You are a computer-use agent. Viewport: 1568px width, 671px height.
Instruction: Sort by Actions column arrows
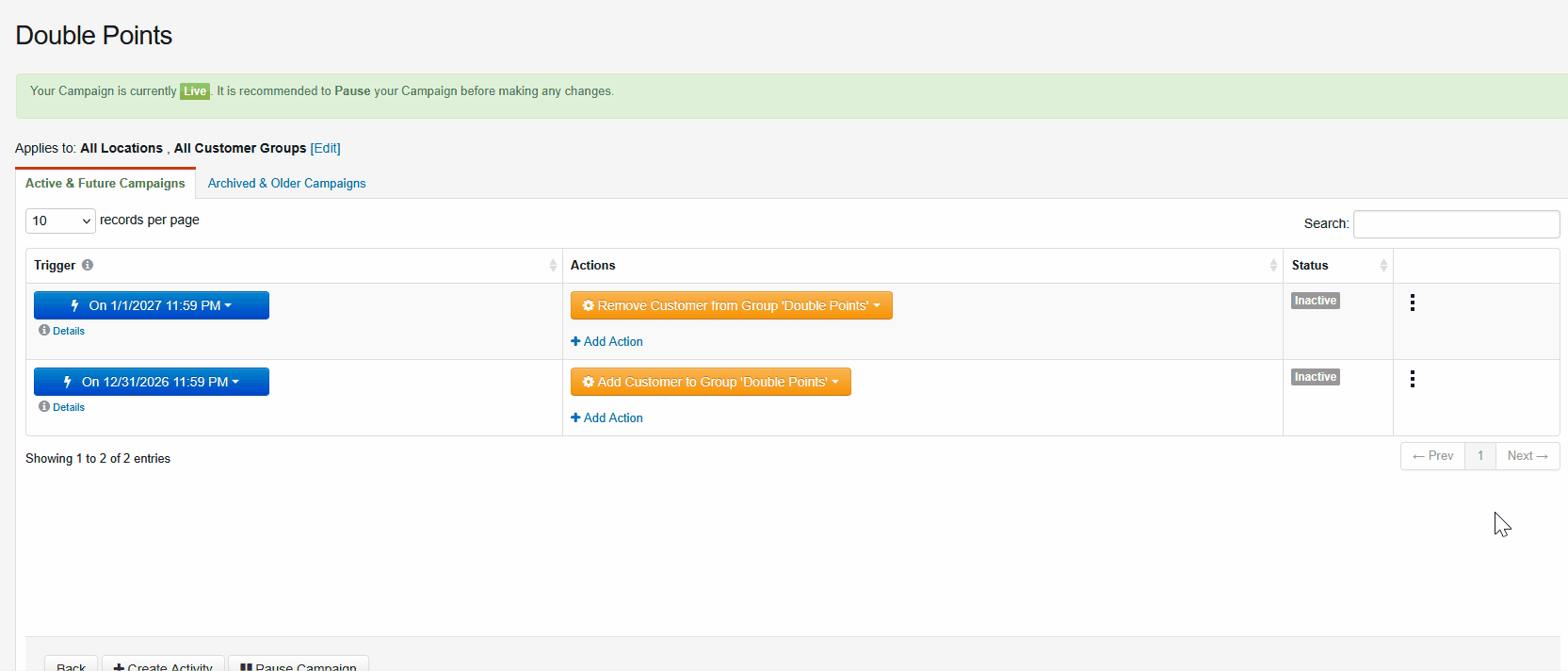(x=1273, y=266)
